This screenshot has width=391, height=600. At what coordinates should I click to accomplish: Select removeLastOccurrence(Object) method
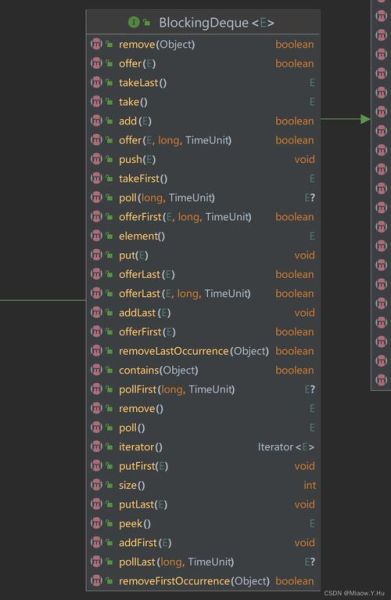194,351
